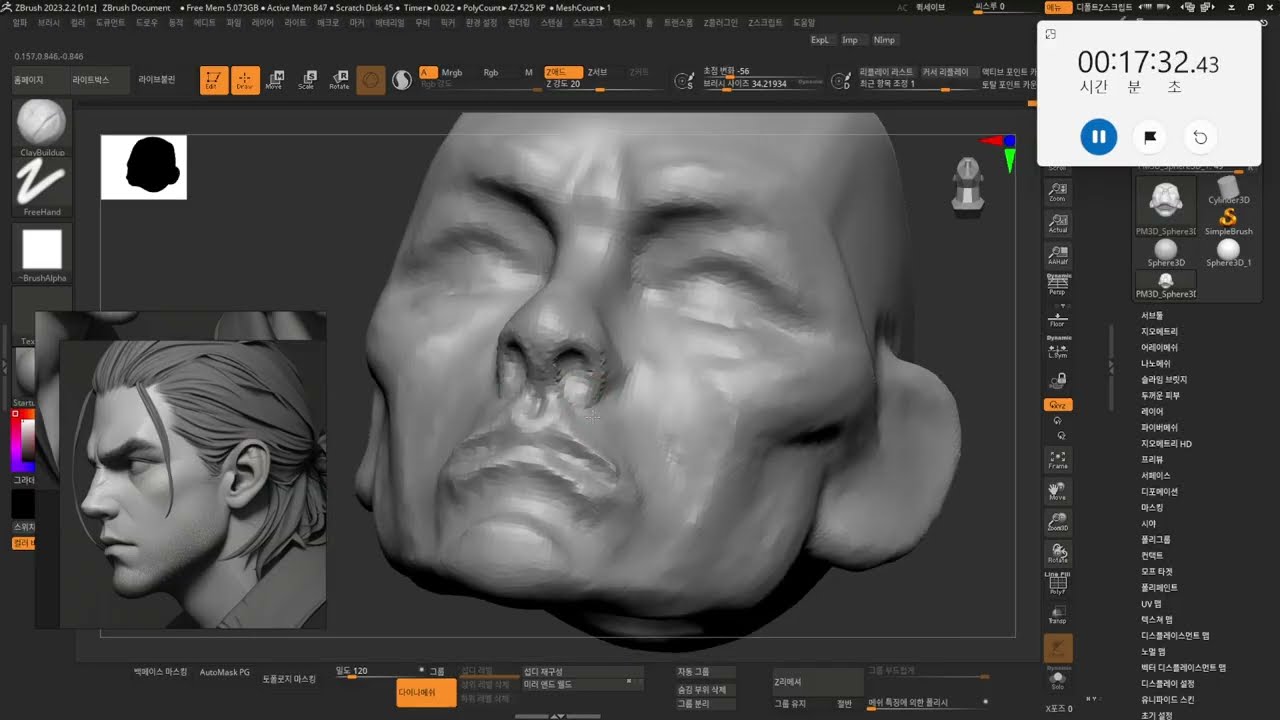Viewport: 1280px width, 720px height.
Task: Expand the 마스킹 section in Tool palette
Action: [1152, 507]
